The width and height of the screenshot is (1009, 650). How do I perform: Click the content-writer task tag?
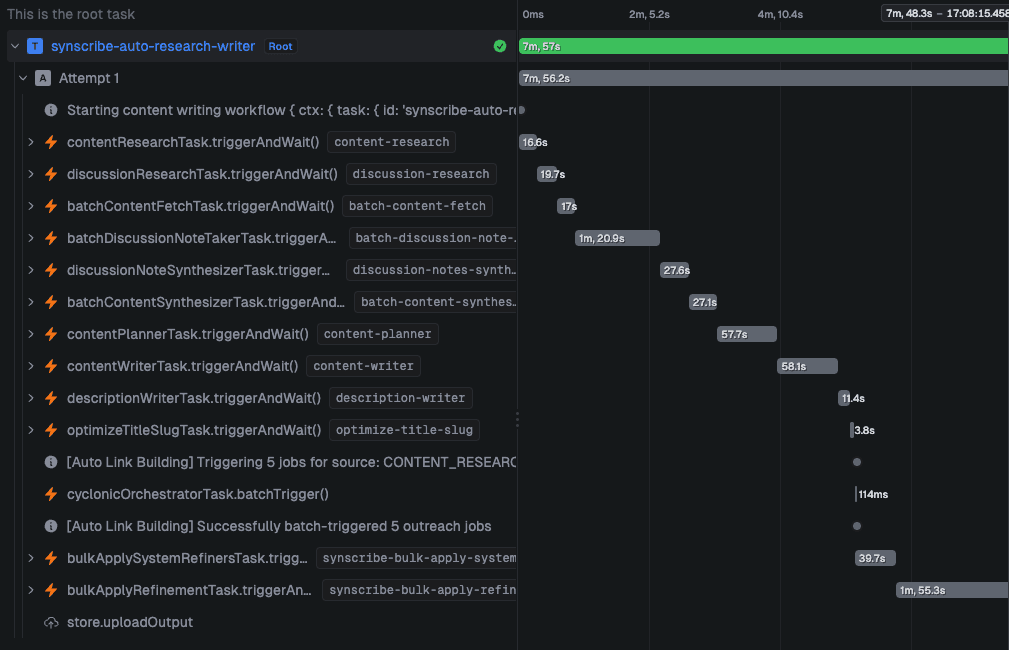tap(364, 366)
